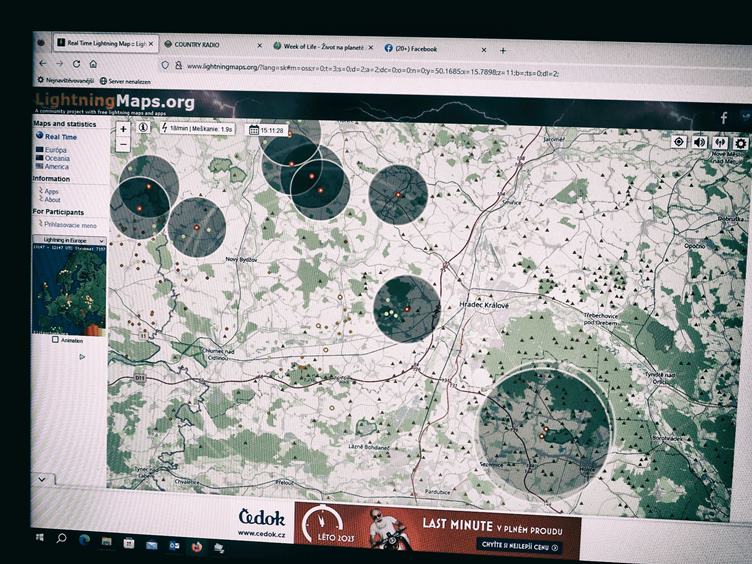Open the calendar time 15:11:28 control

pyautogui.click(x=267, y=130)
